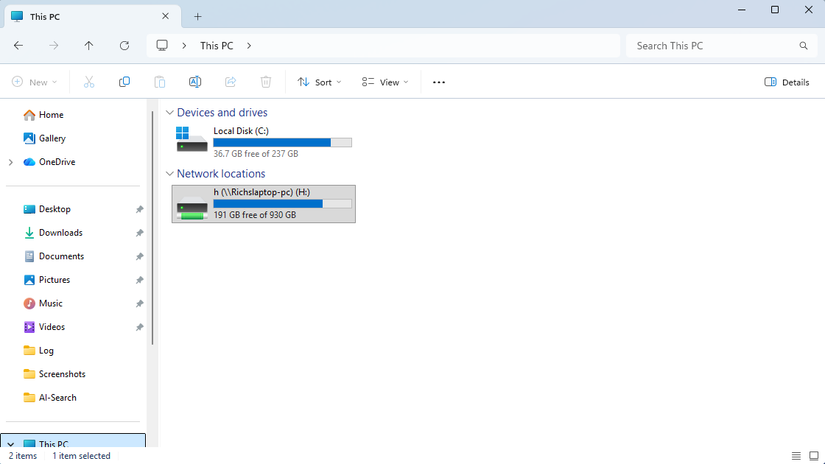Click the computer icon in address bar
Image resolution: width=825 pixels, height=464 pixels.
[x=162, y=46]
